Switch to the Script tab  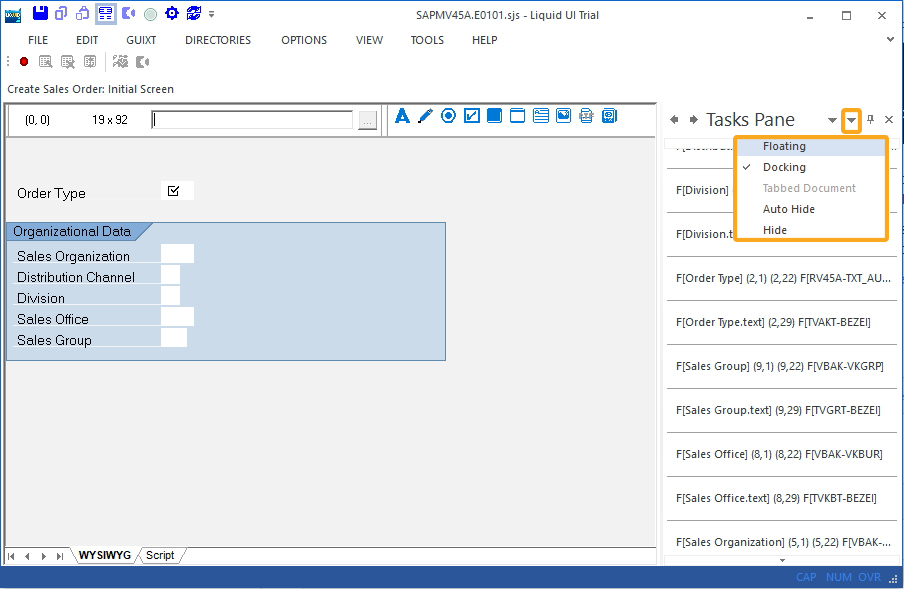tap(160, 555)
